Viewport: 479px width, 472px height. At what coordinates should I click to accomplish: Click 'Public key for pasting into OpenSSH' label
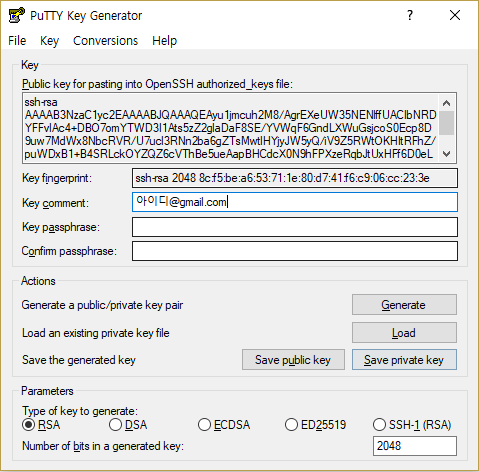pyautogui.click(x=157, y=84)
